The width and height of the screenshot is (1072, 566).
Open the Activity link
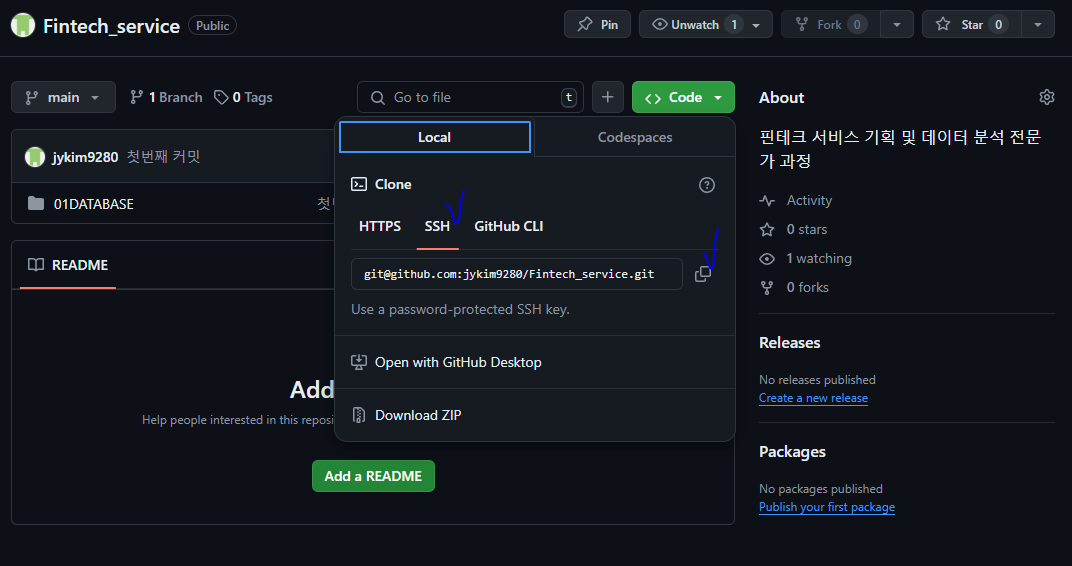809,200
